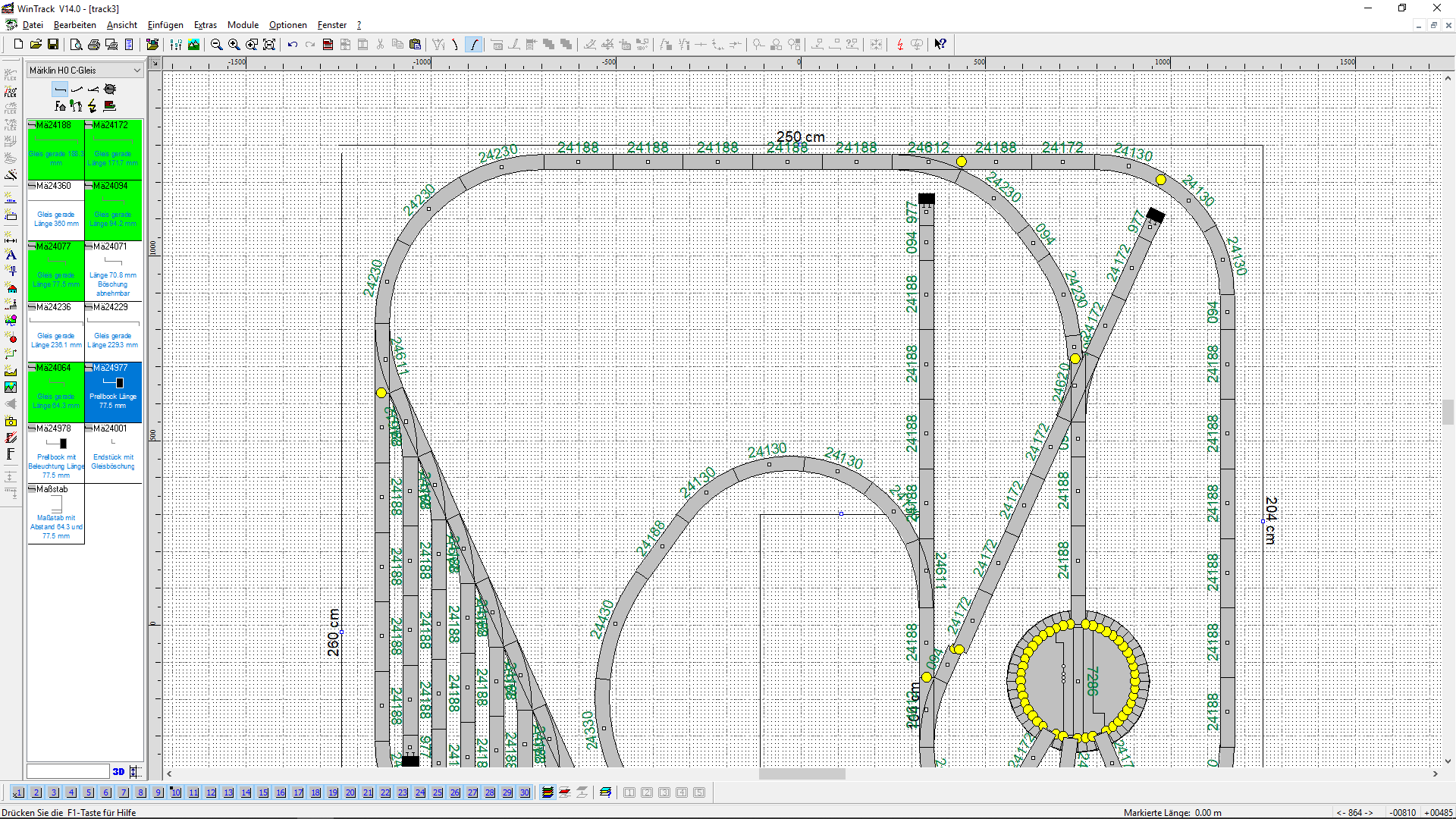Select track piece Mä24236
The image size is (1456, 819).
pyautogui.click(x=56, y=331)
